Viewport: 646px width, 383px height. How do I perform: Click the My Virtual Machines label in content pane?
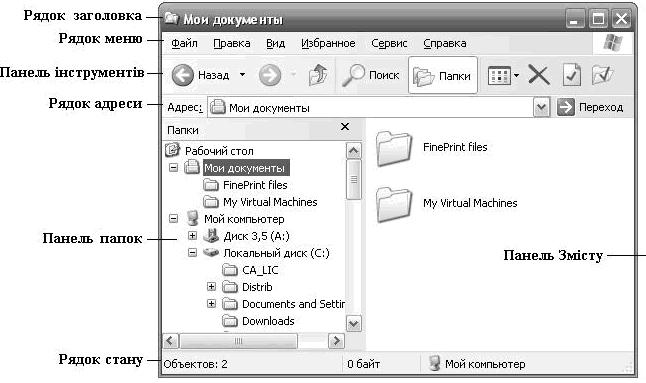[x=470, y=203]
